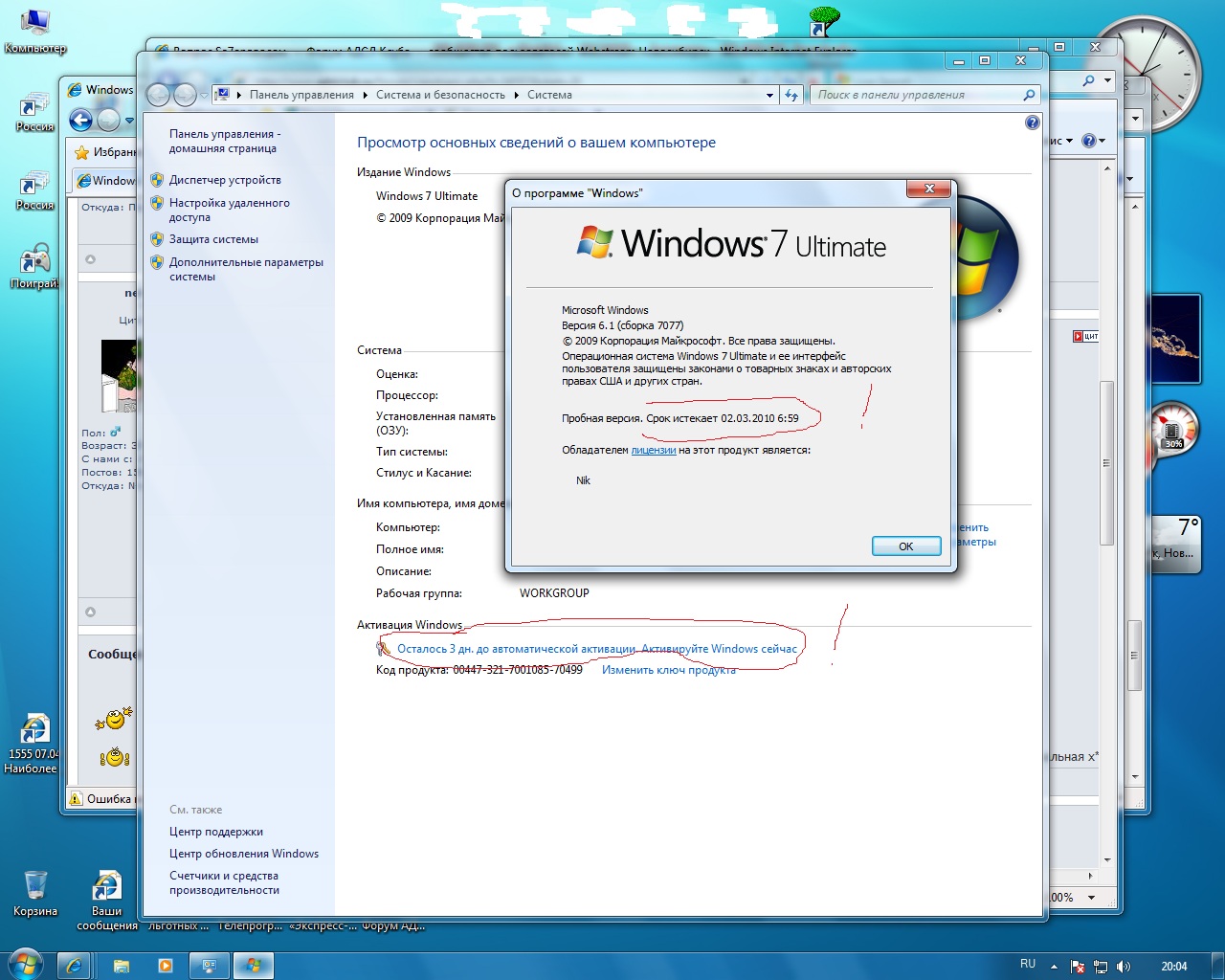Click the weather gadget showing 7°
1225x980 pixels.
click(1174, 544)
